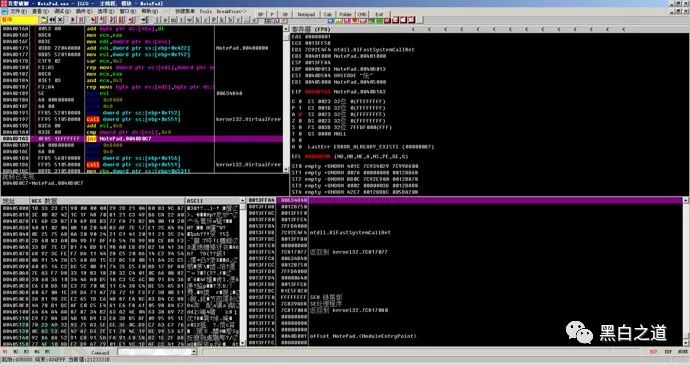Click the BP button
This screenshot has height=365, width=690.
point(261,15)
